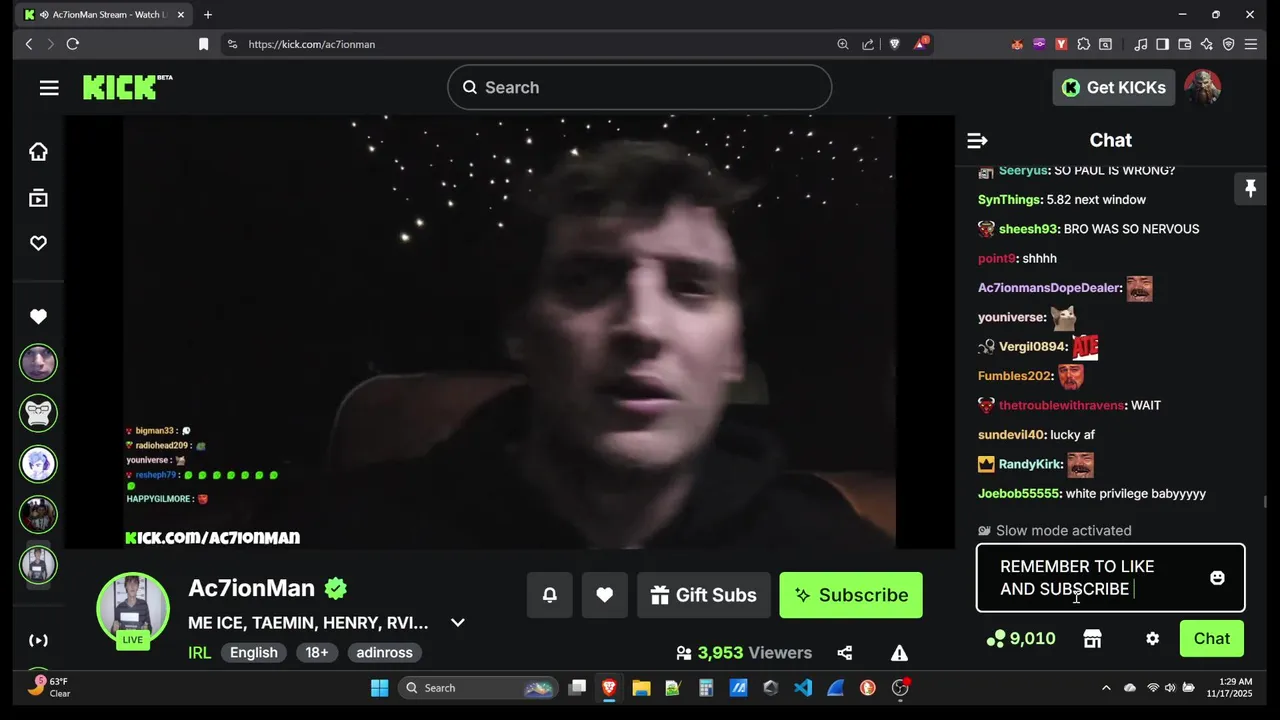Collapse the chat panel with arrow icon
The image size is (1280, 720).
[x=977, y=141]
